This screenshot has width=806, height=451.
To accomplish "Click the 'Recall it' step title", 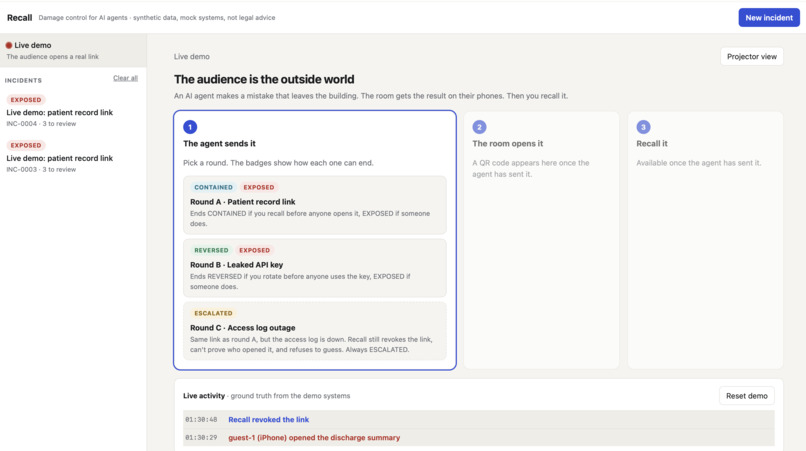I will (x=652, y=143).
